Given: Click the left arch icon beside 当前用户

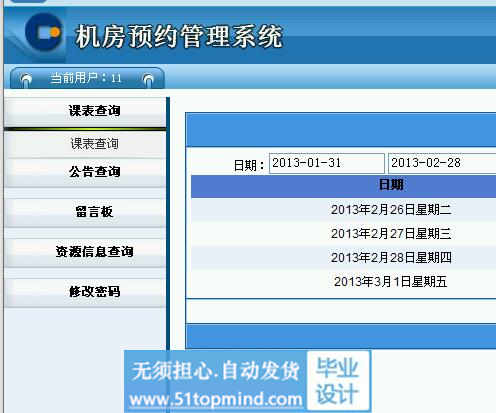Looking at the screenshot, I should click(x=26, y=80).
